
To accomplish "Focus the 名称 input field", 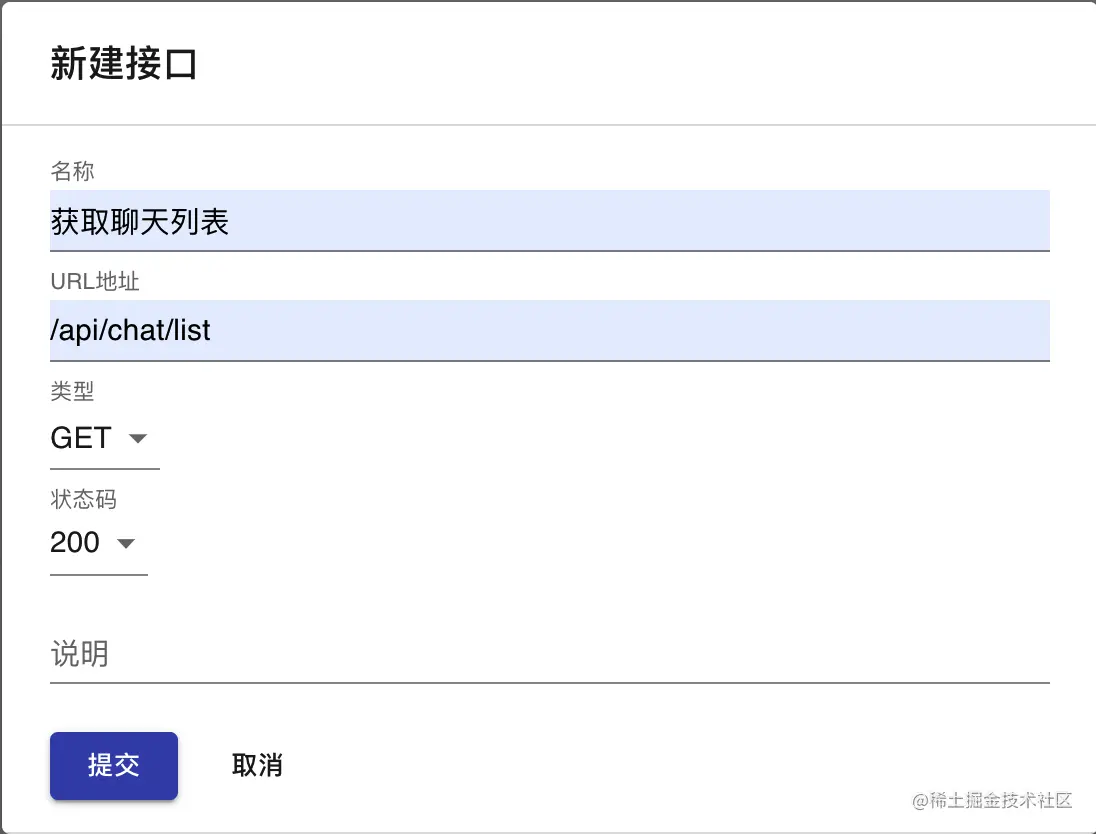I will (549, 220).
